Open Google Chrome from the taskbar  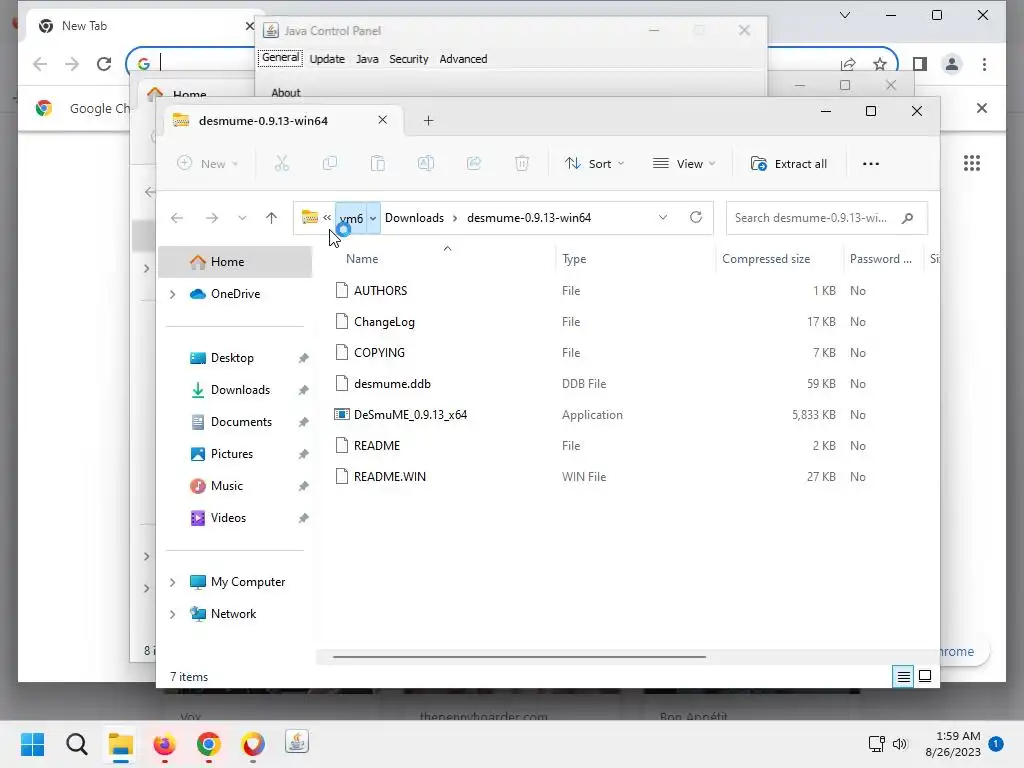(208, 744)
